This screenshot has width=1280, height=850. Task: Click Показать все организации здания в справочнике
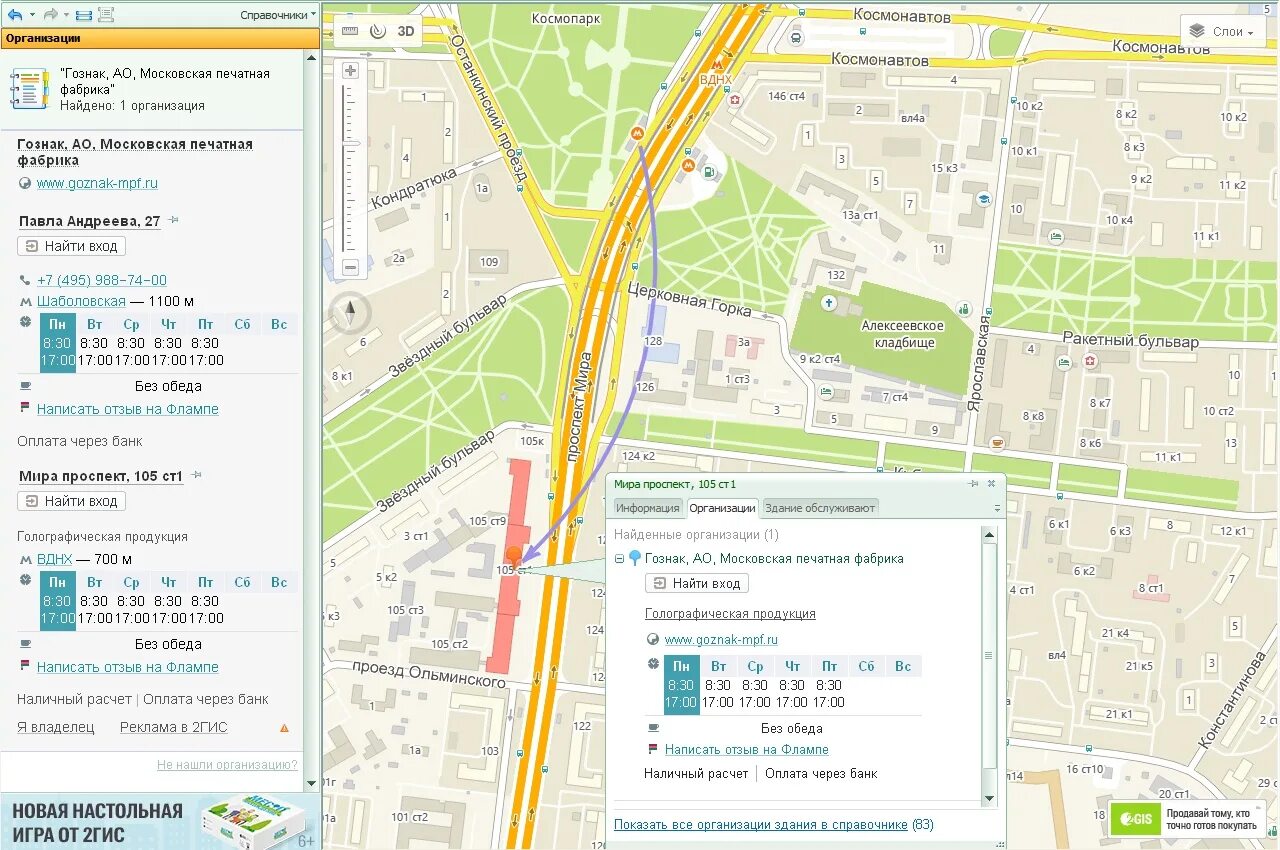pyautogui.click(x=761, y=825)
